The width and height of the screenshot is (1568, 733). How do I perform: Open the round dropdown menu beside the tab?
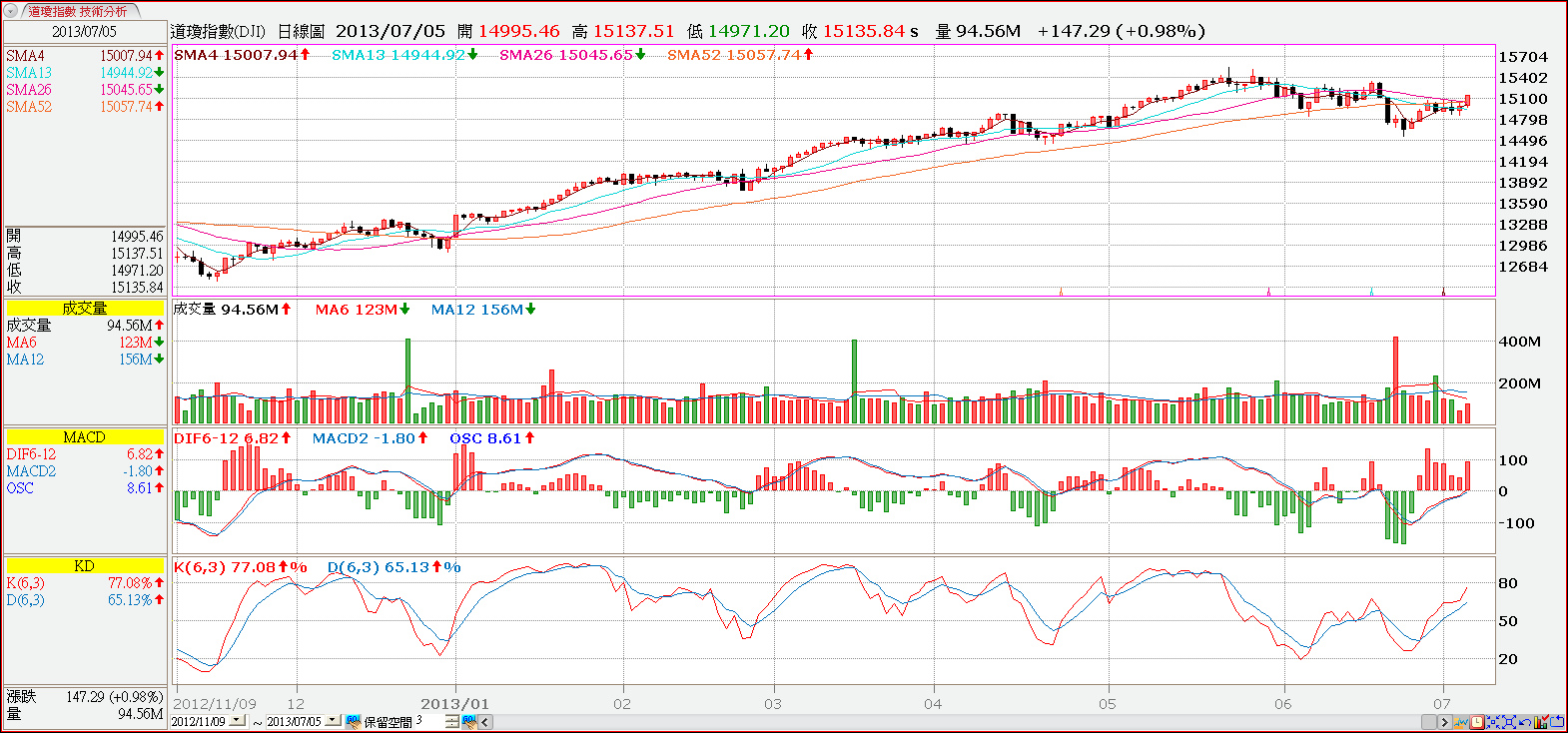point(12,11)
